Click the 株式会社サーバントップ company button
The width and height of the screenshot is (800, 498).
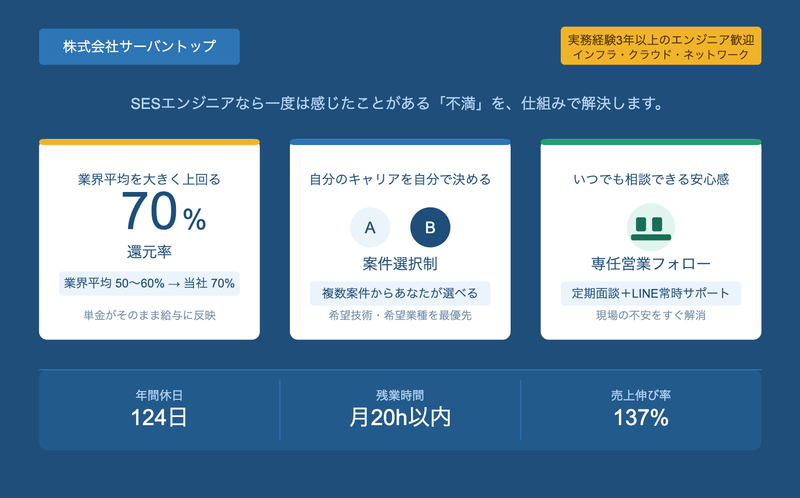139,47
